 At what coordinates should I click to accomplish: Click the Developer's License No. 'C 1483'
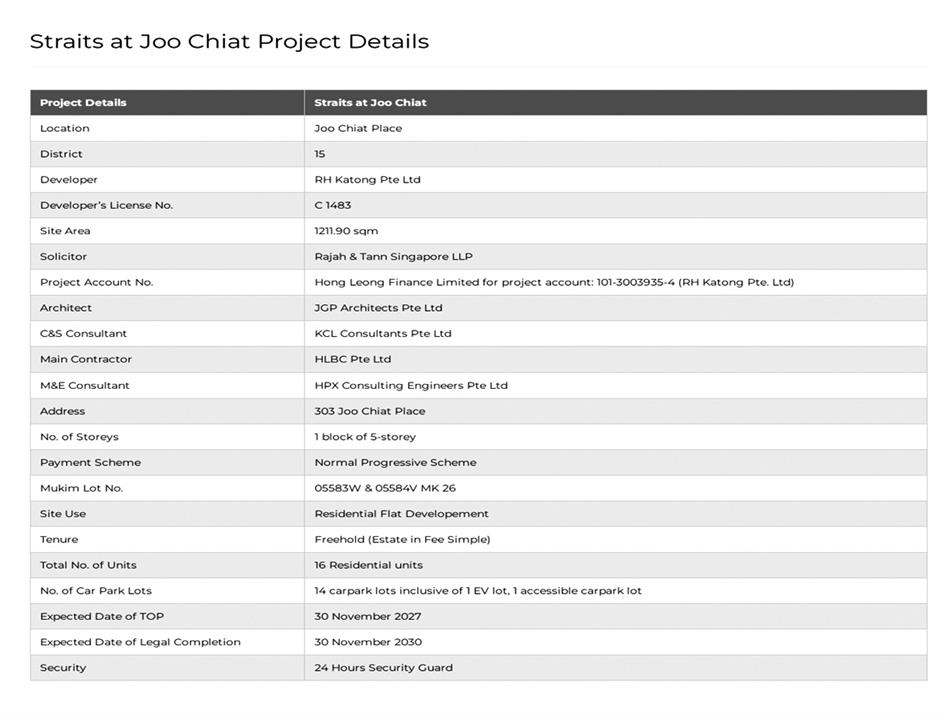tap(332, 205)
